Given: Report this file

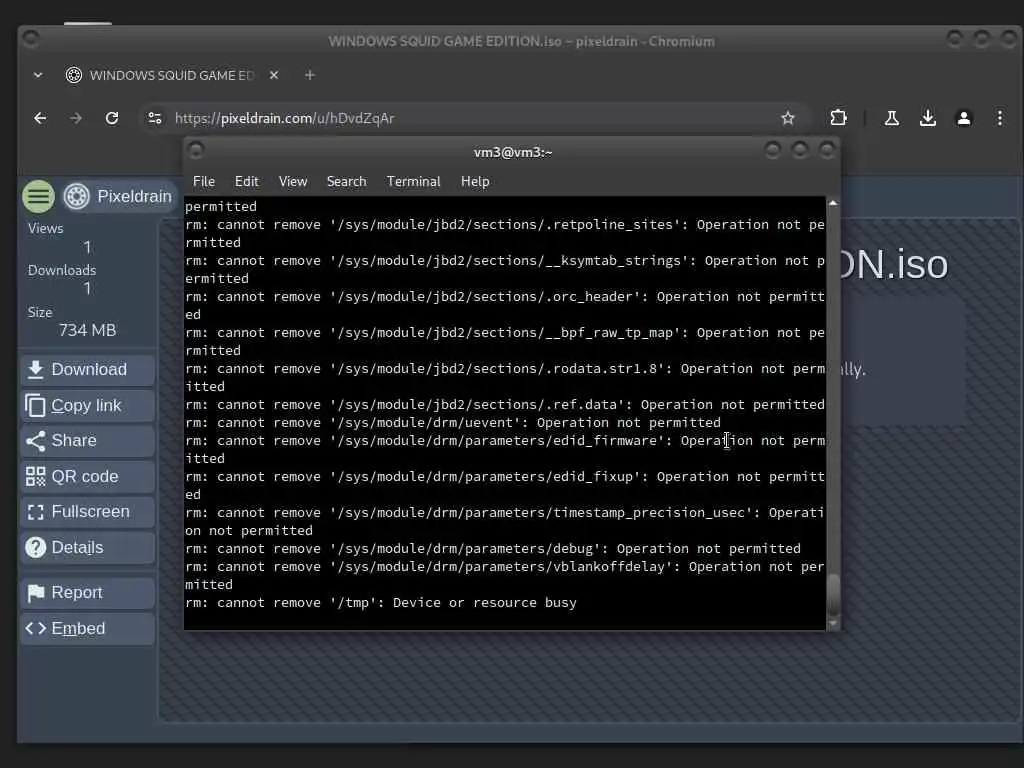Looking at the screenshot, I should tap(88, 593).
